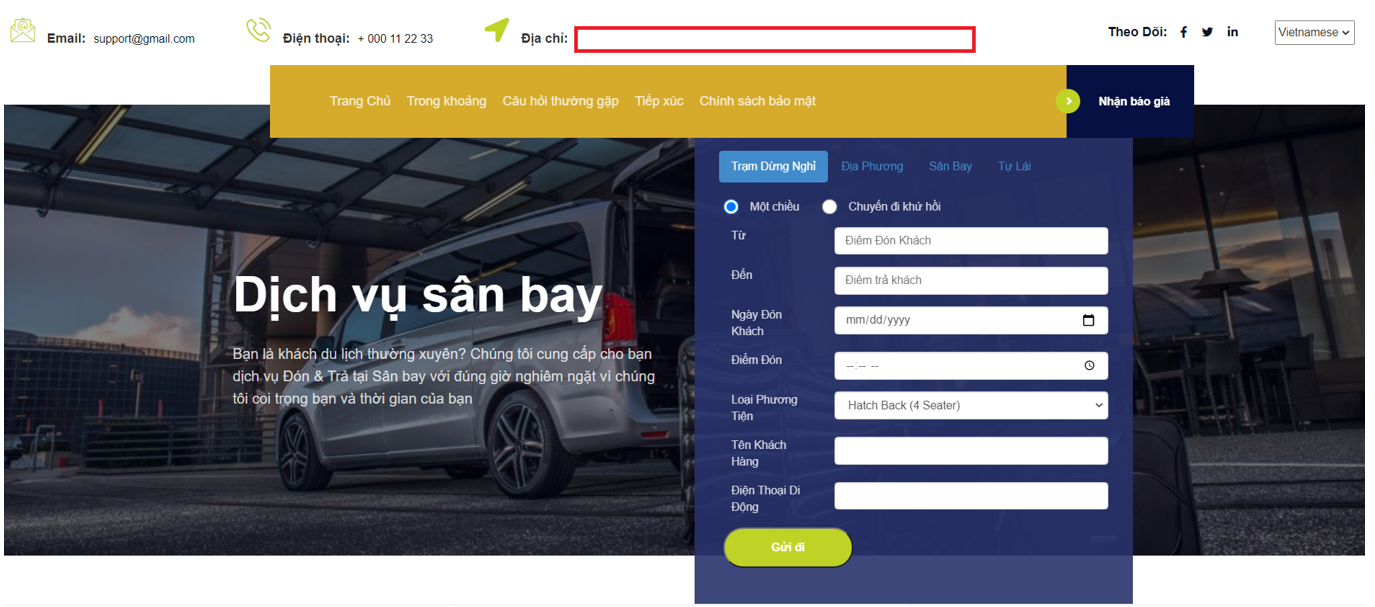Image resolution: width=1375 pixels, height=607 pixels.
Task: Switch to the Địa Phương tab
Action: pos(871,166)
